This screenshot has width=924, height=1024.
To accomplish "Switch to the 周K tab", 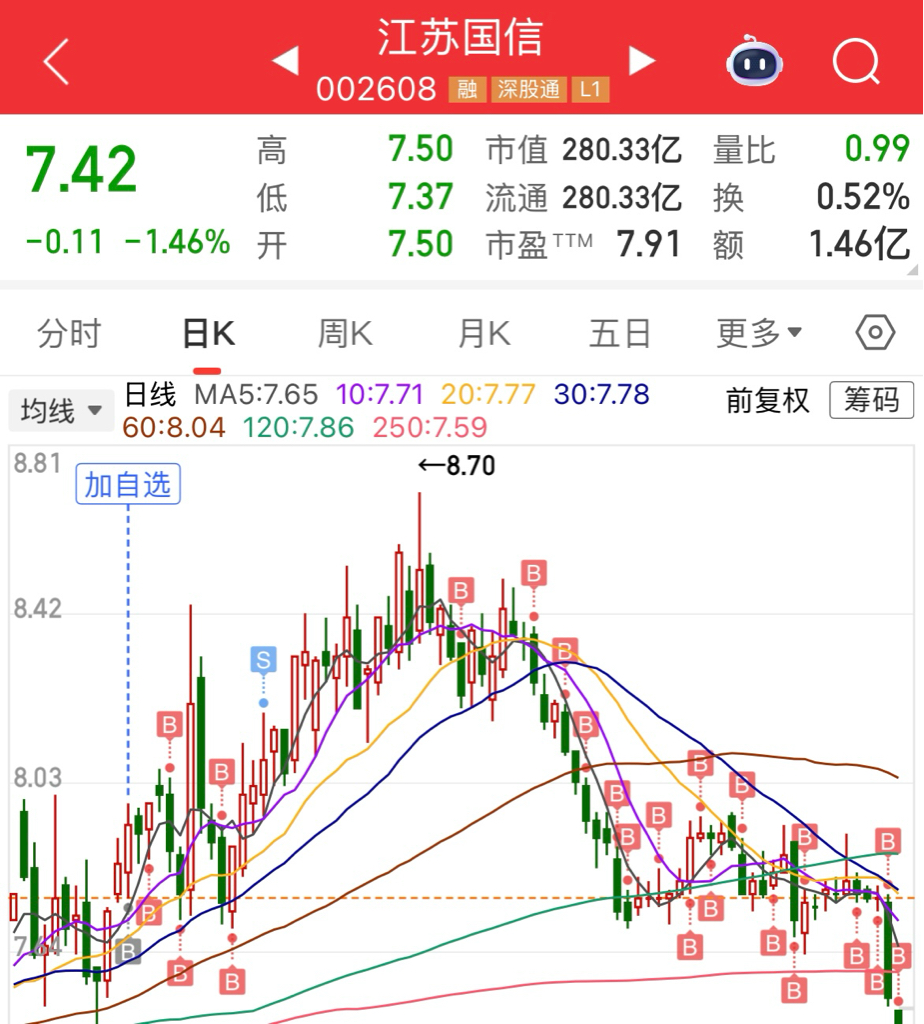I will tap(345, 334).
